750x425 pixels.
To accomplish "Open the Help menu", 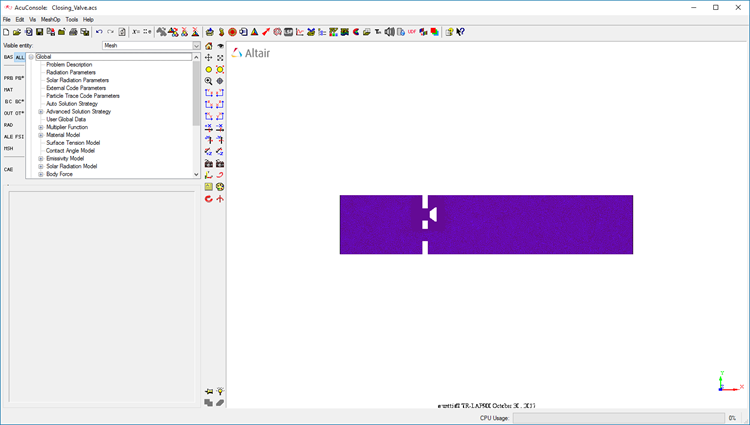I will pos(88,20).
